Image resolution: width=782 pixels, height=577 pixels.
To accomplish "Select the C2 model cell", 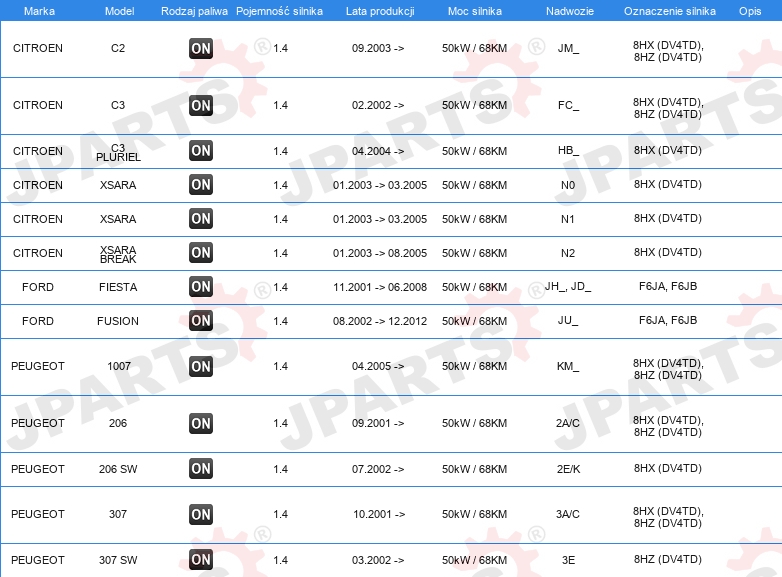I will [118, 48].
